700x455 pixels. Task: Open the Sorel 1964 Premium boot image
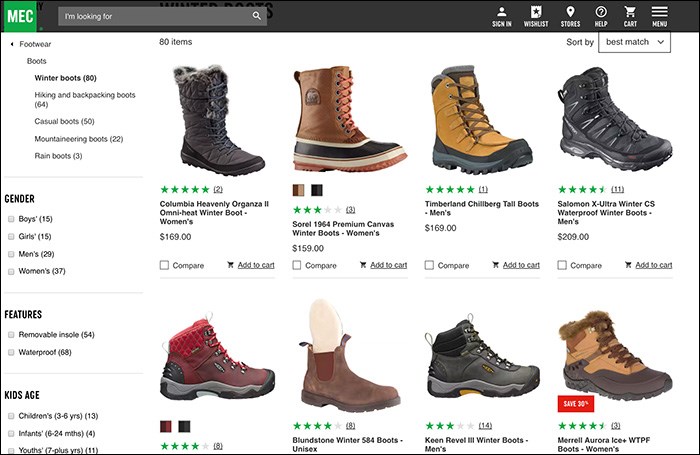pyautogui.click(x=350, y=119)
